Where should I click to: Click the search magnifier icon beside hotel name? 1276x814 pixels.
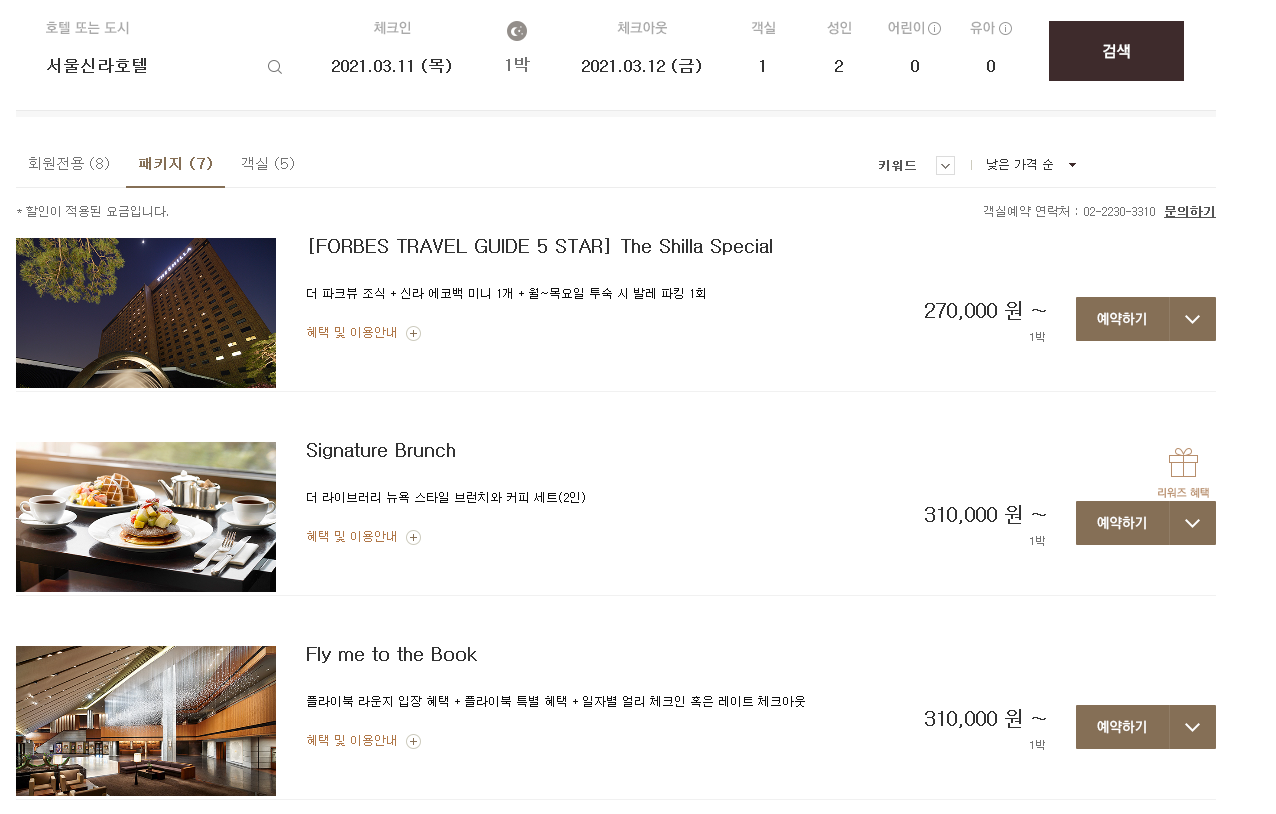tap(275, 67)
